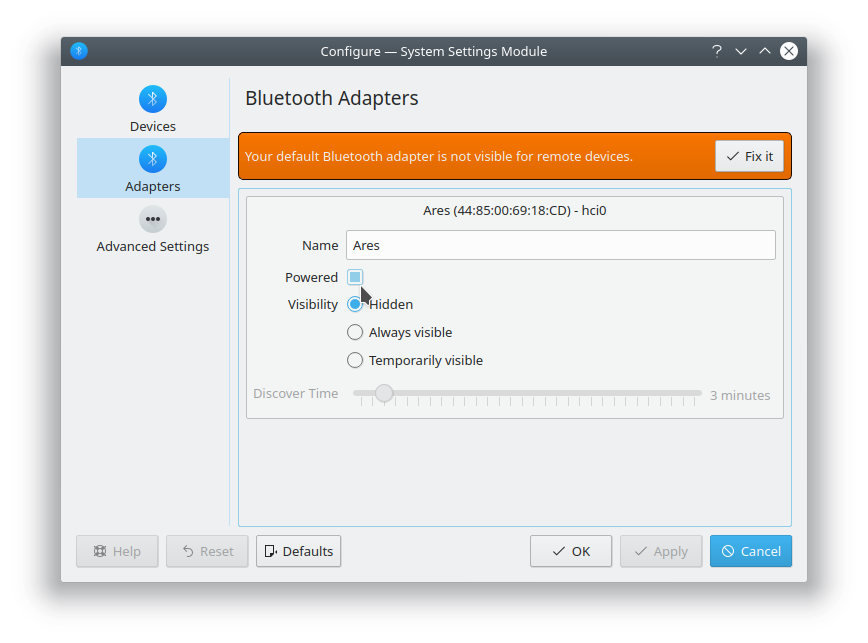The height and width of the screenshot is (643, 868).
Task: Select the Hidden visibility option
Action: tap(355, 304)
